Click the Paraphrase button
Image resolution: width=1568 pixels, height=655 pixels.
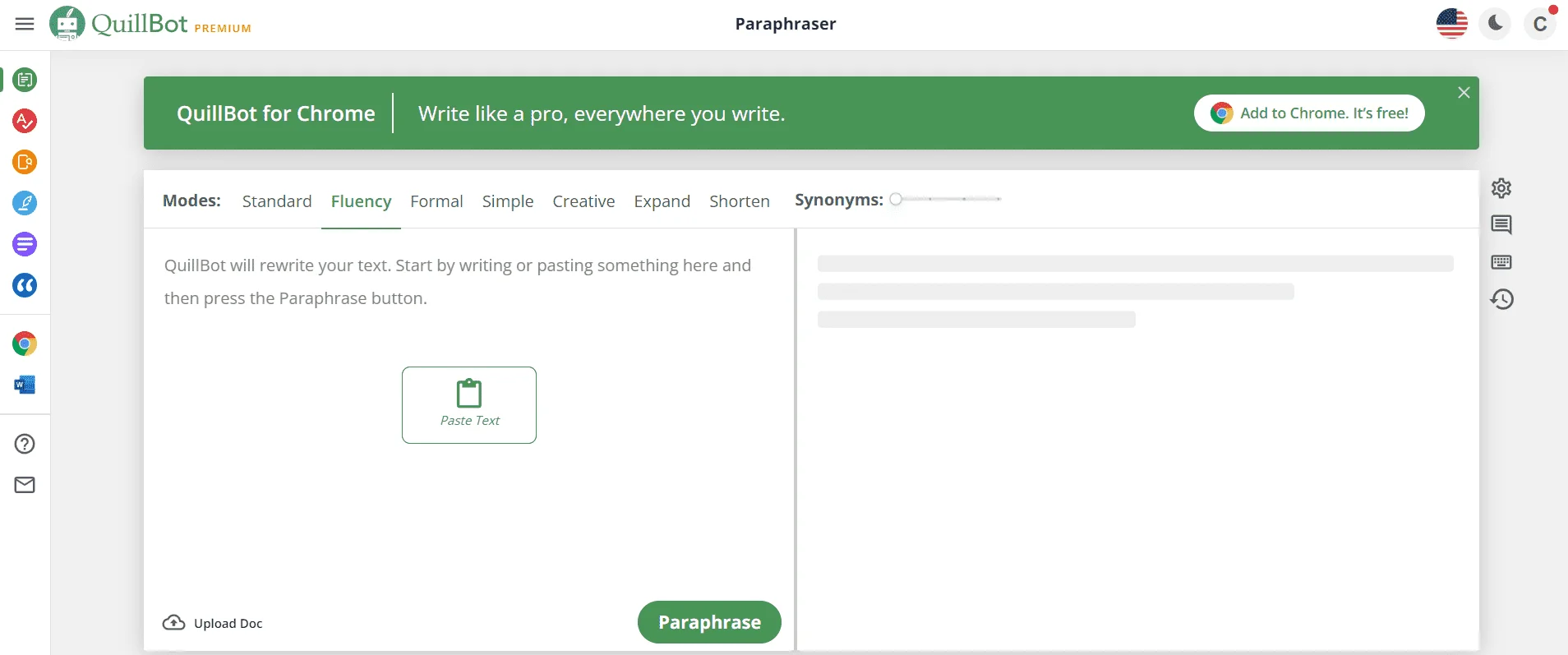pyautogui.click(x=709, y=622)
